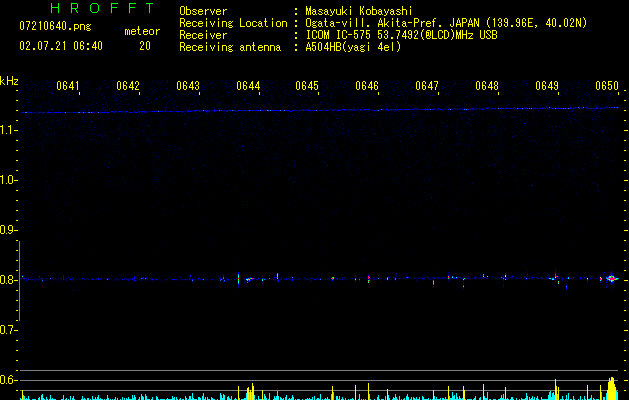Click the 0648 time marker
Image resolution: width=629 pixels, height=400 pixels.
487,86
